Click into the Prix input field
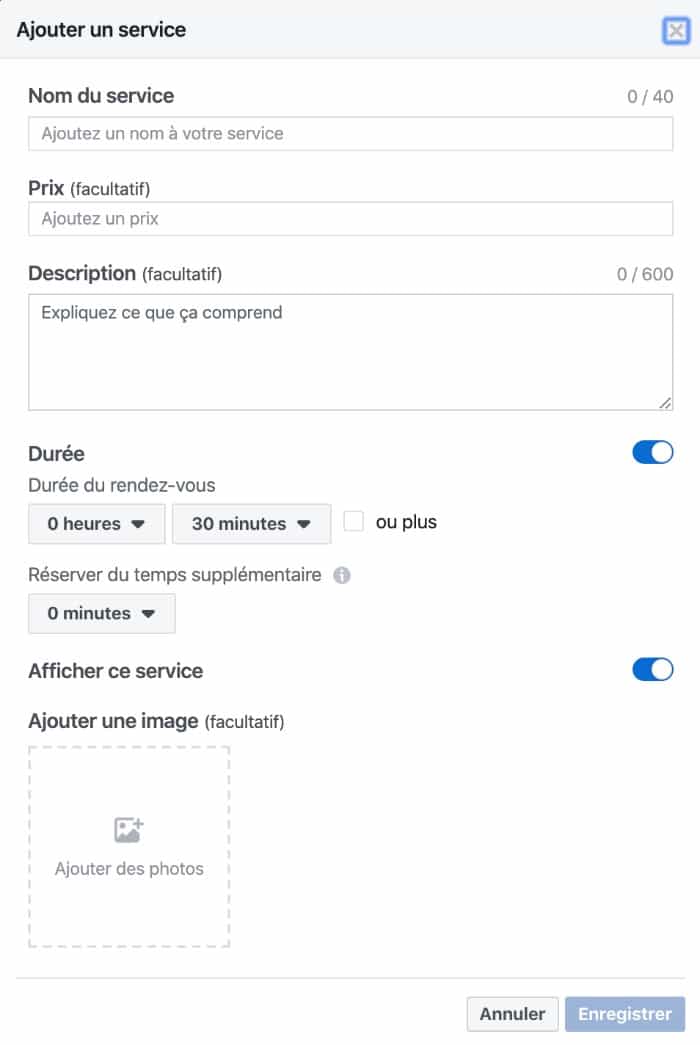Image resolution: width=700 pixels, height=1045 pixels. click(350, 219)
